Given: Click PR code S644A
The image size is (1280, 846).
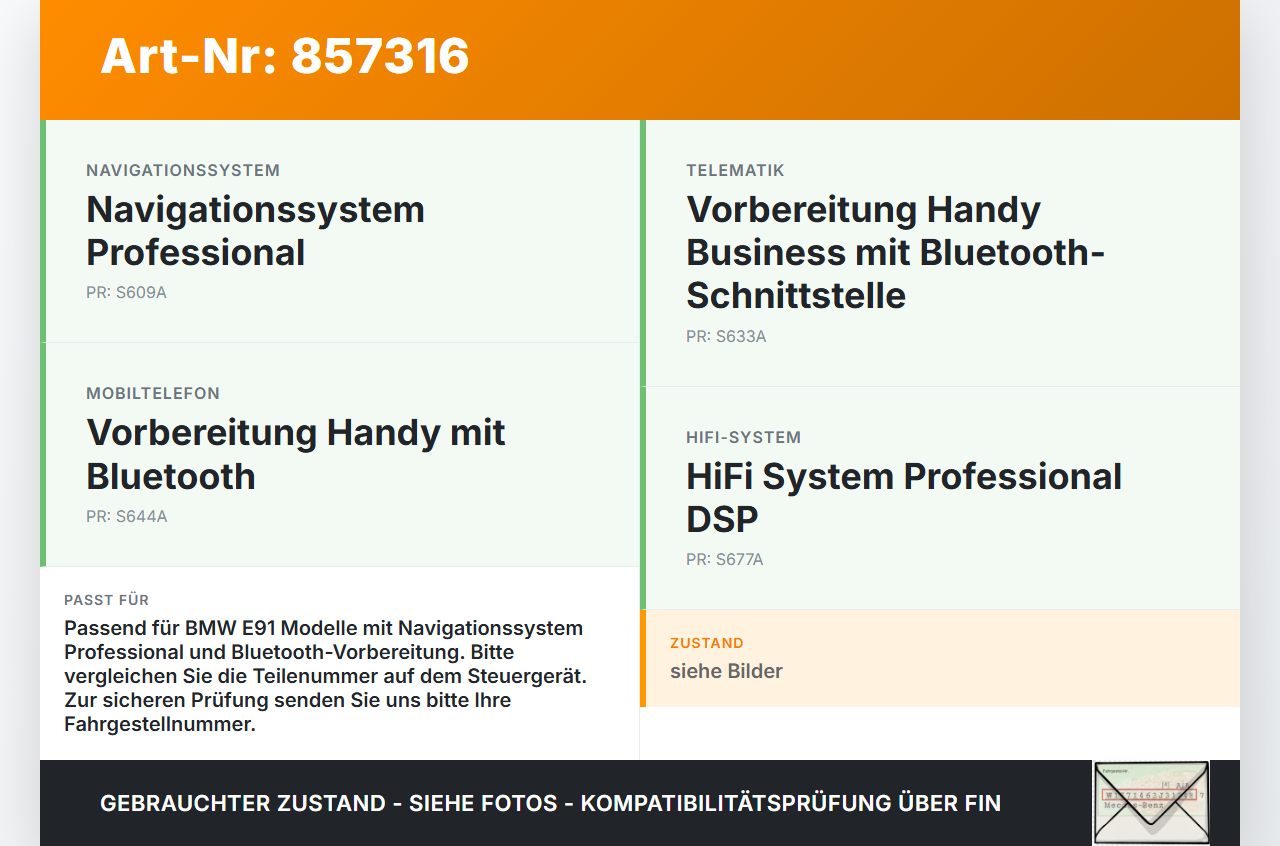Looking at the screenshot, I should pos(126,517).
